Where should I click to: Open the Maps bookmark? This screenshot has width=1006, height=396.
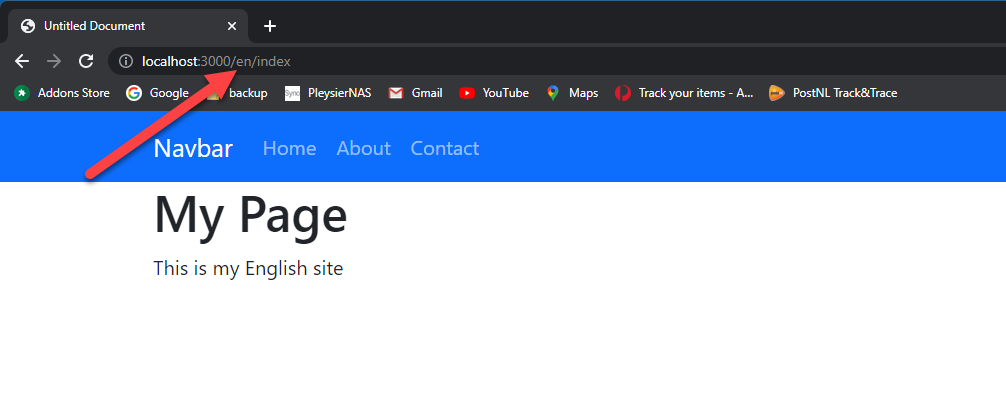(x=572, y=93)
